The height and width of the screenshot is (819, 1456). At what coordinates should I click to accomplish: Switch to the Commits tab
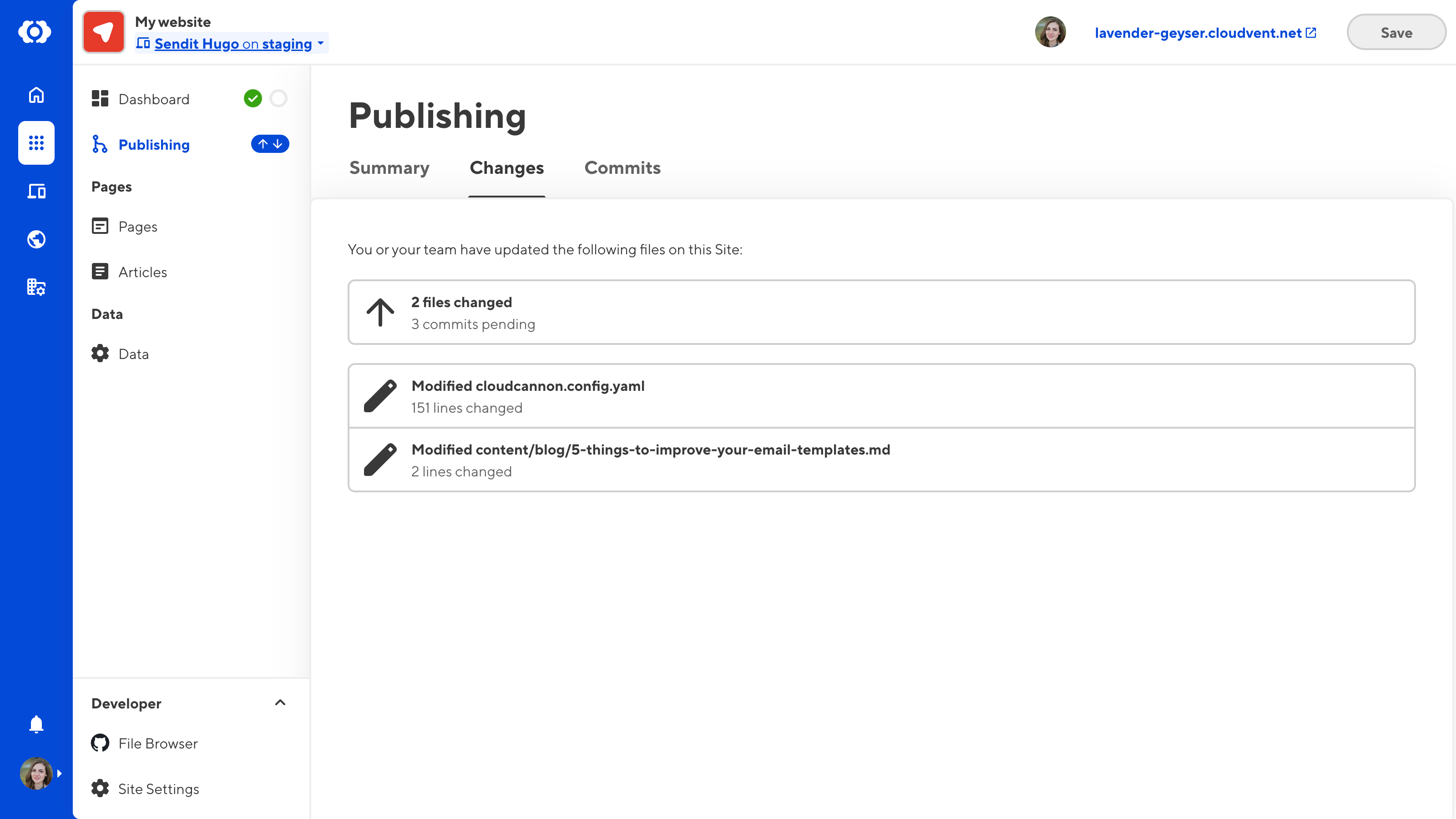(622, 168)
